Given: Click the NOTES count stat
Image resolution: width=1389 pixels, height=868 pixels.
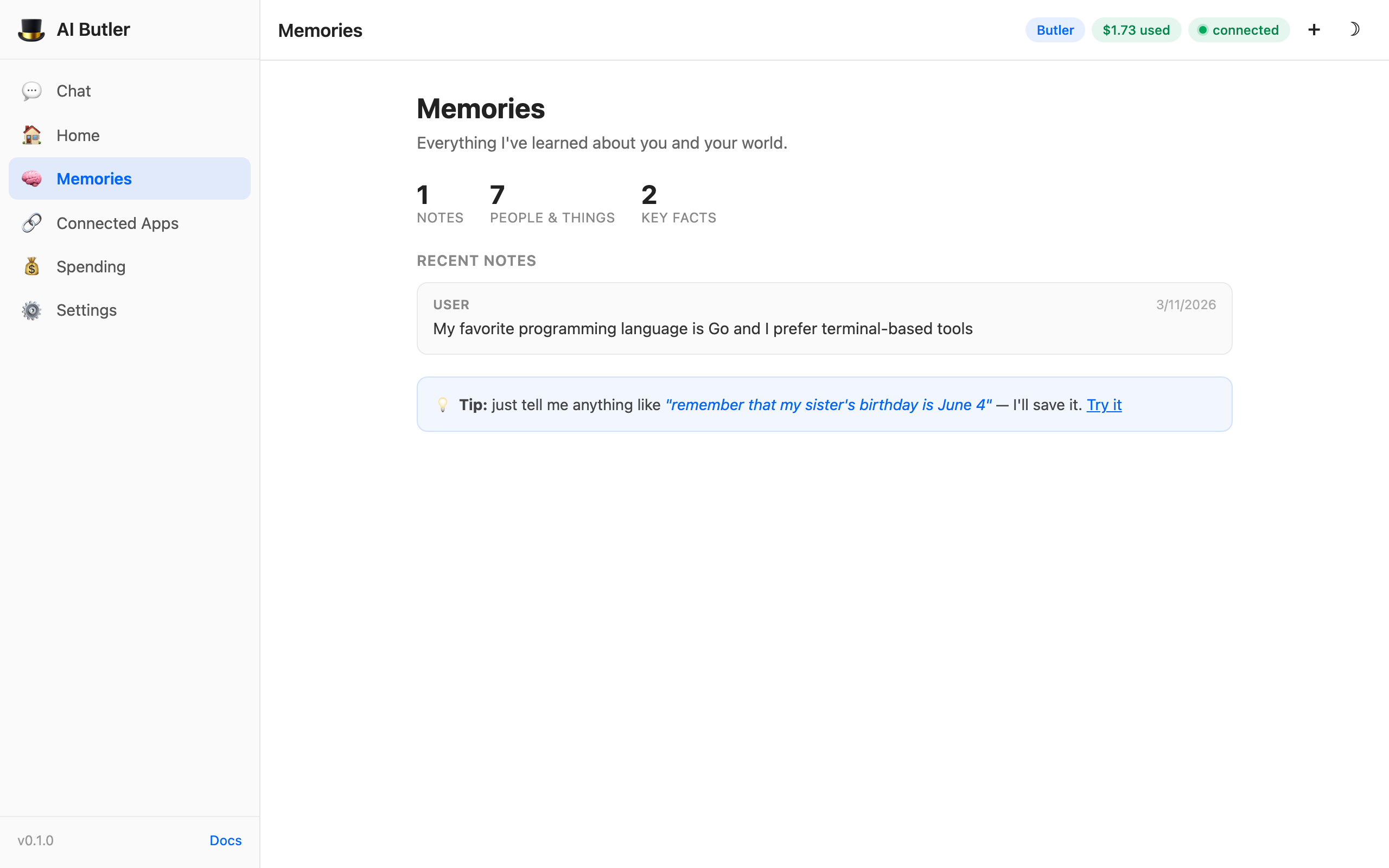Looking at the screenshot, I should (439, 204).
